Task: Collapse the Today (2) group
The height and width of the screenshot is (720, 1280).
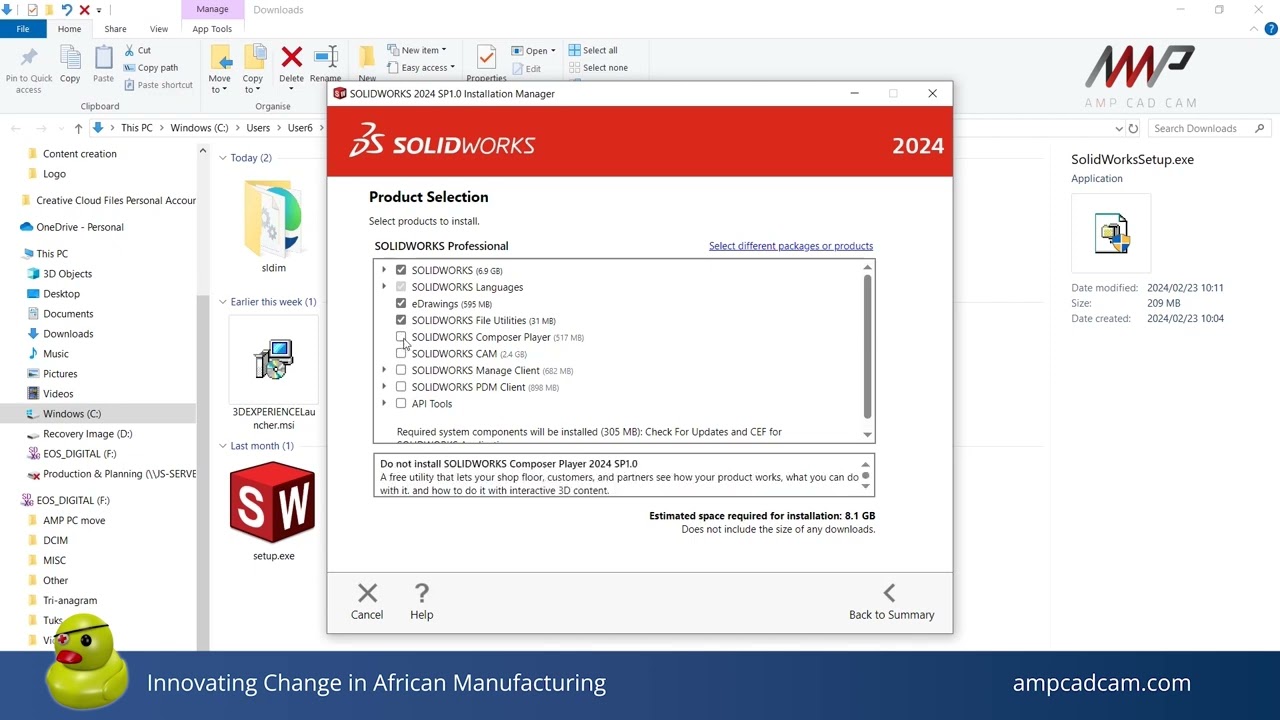Action: click(223, 158)
